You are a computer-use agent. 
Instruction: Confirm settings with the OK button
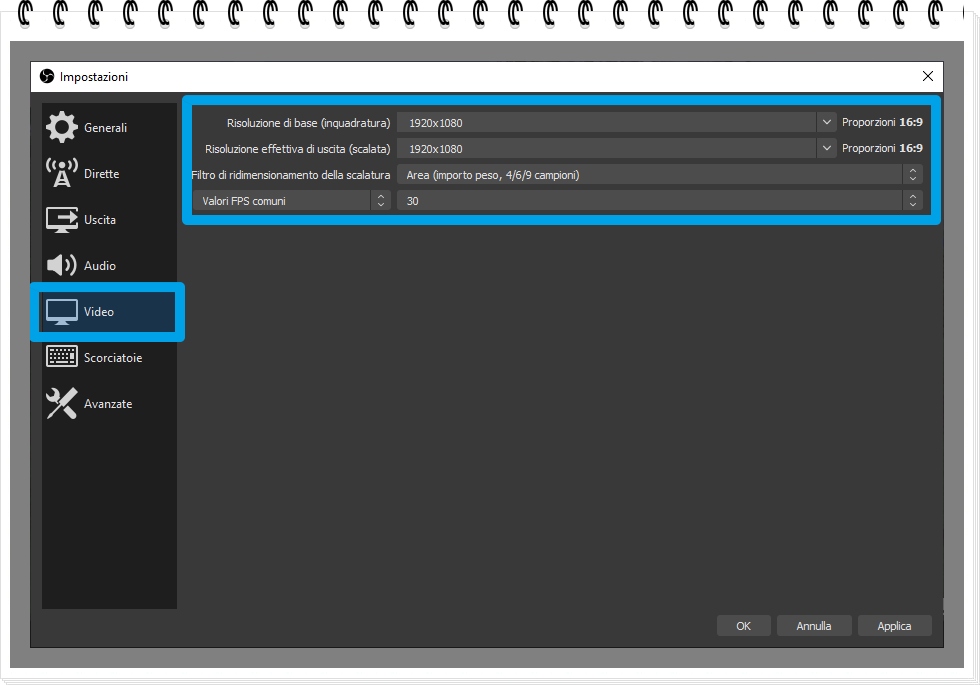click(743, 625)
